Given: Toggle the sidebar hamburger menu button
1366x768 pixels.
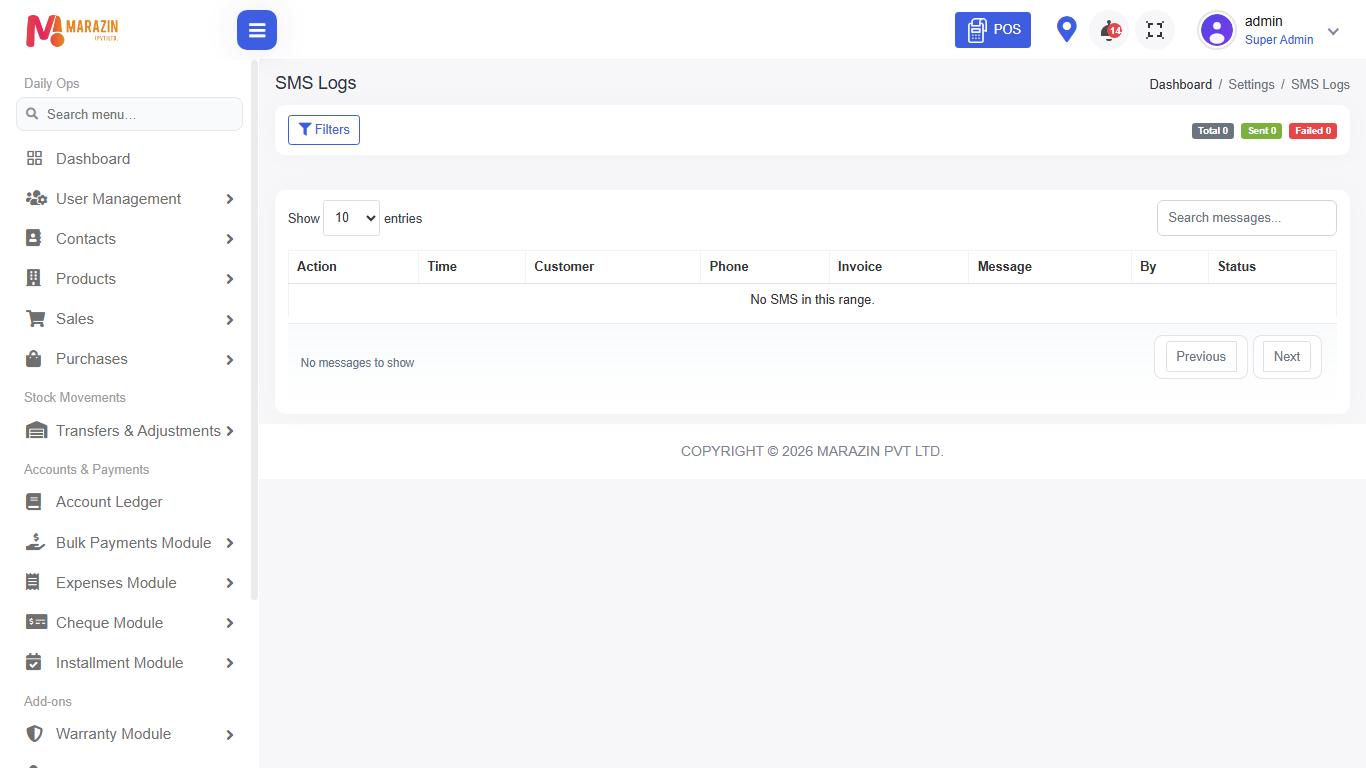Looking at the screenshot, I should point(257,30).
